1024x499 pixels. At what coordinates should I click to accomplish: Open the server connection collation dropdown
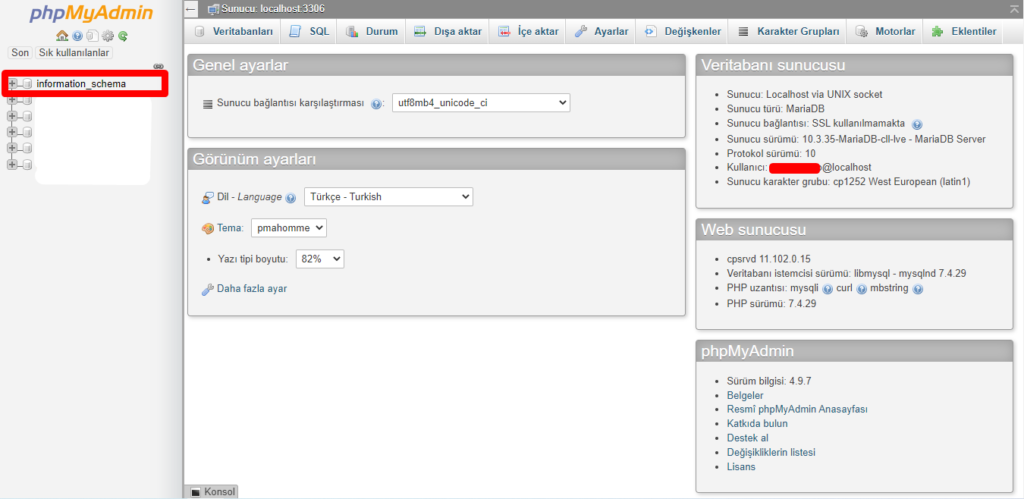coord(480,103)
